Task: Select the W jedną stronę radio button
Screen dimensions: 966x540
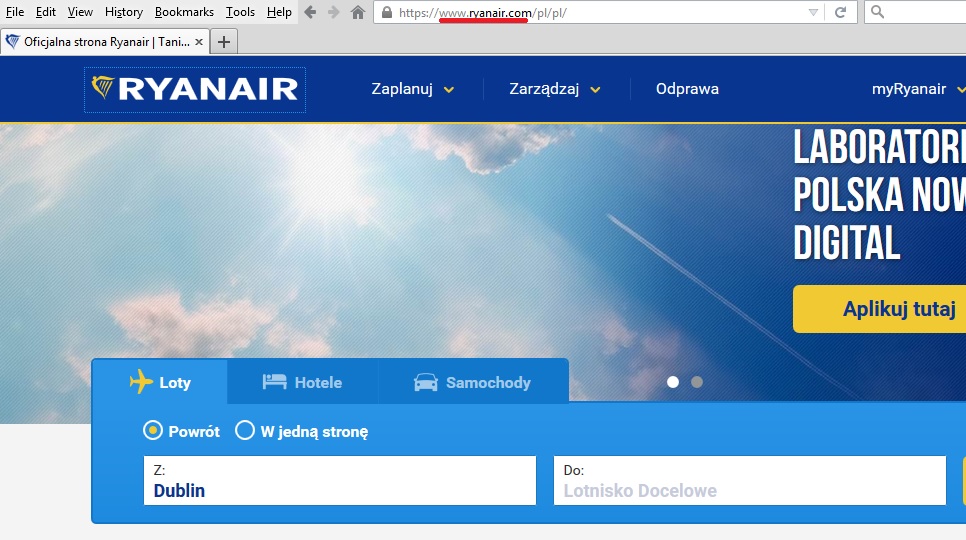Action: [x=245, y=430]
